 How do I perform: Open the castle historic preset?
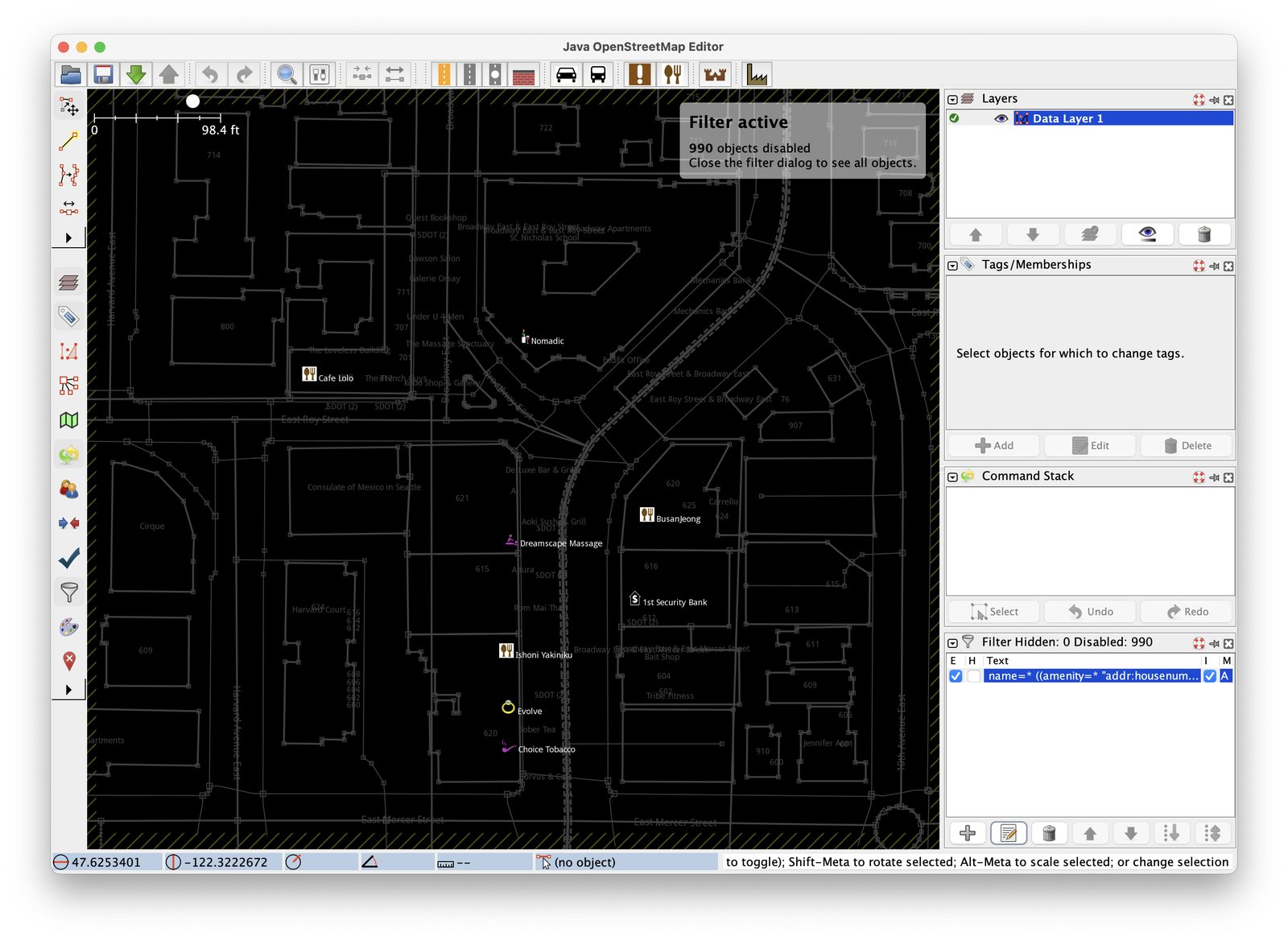point(715,75)
